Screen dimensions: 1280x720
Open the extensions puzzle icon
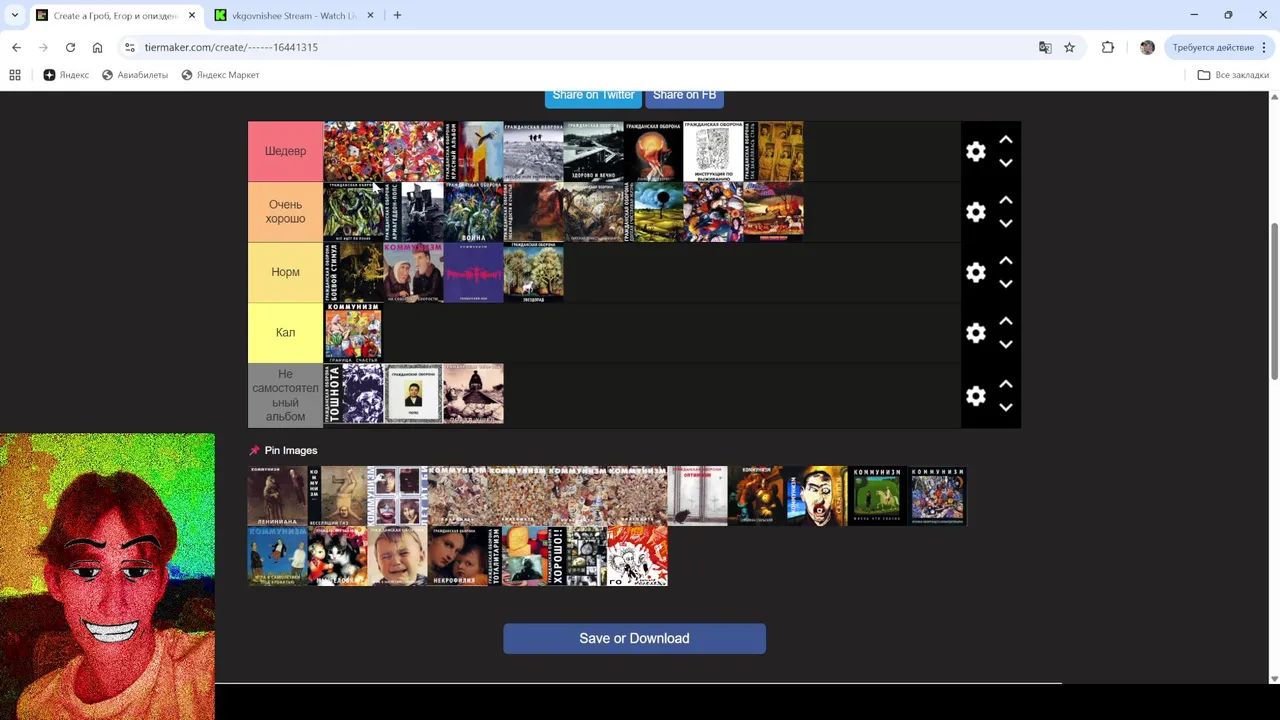(1108, 47)
